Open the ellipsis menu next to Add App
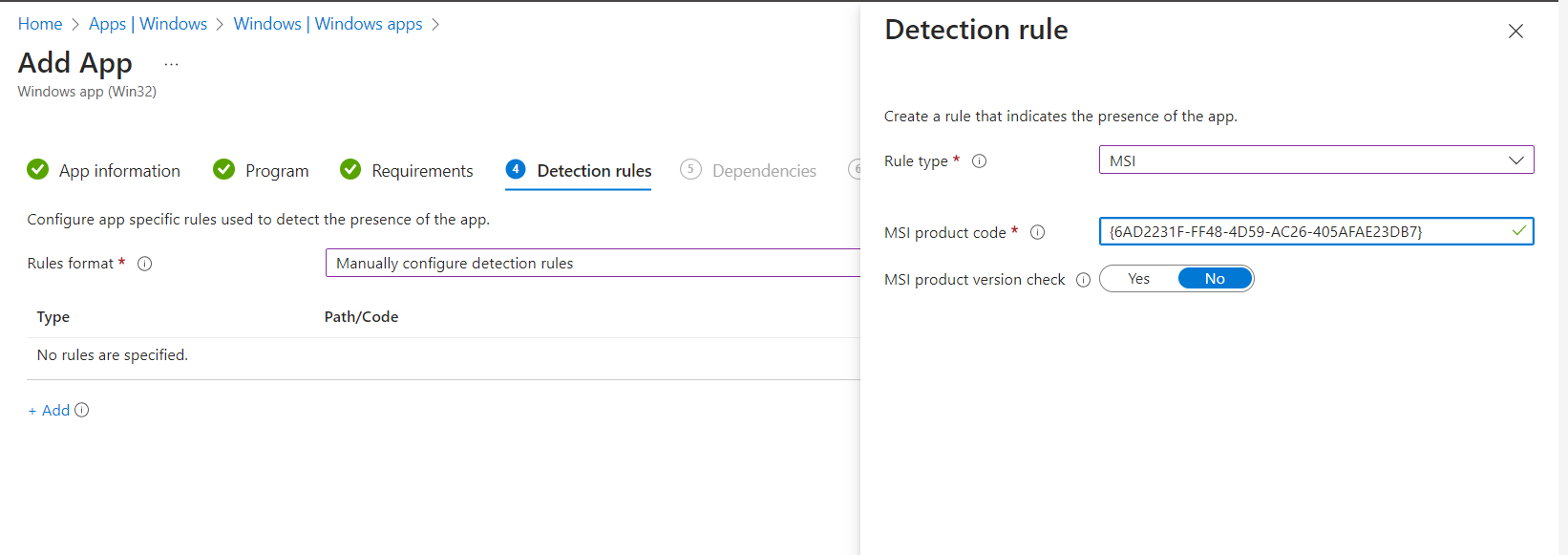Image resolution: width=1568 pixels, height=555 pixels. (171, 64)
